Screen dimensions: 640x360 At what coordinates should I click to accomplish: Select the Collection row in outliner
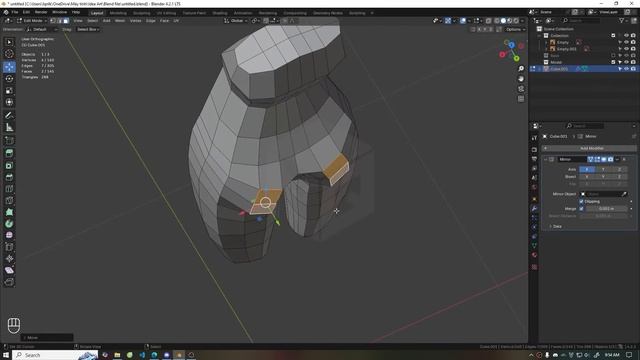point(584,36)
